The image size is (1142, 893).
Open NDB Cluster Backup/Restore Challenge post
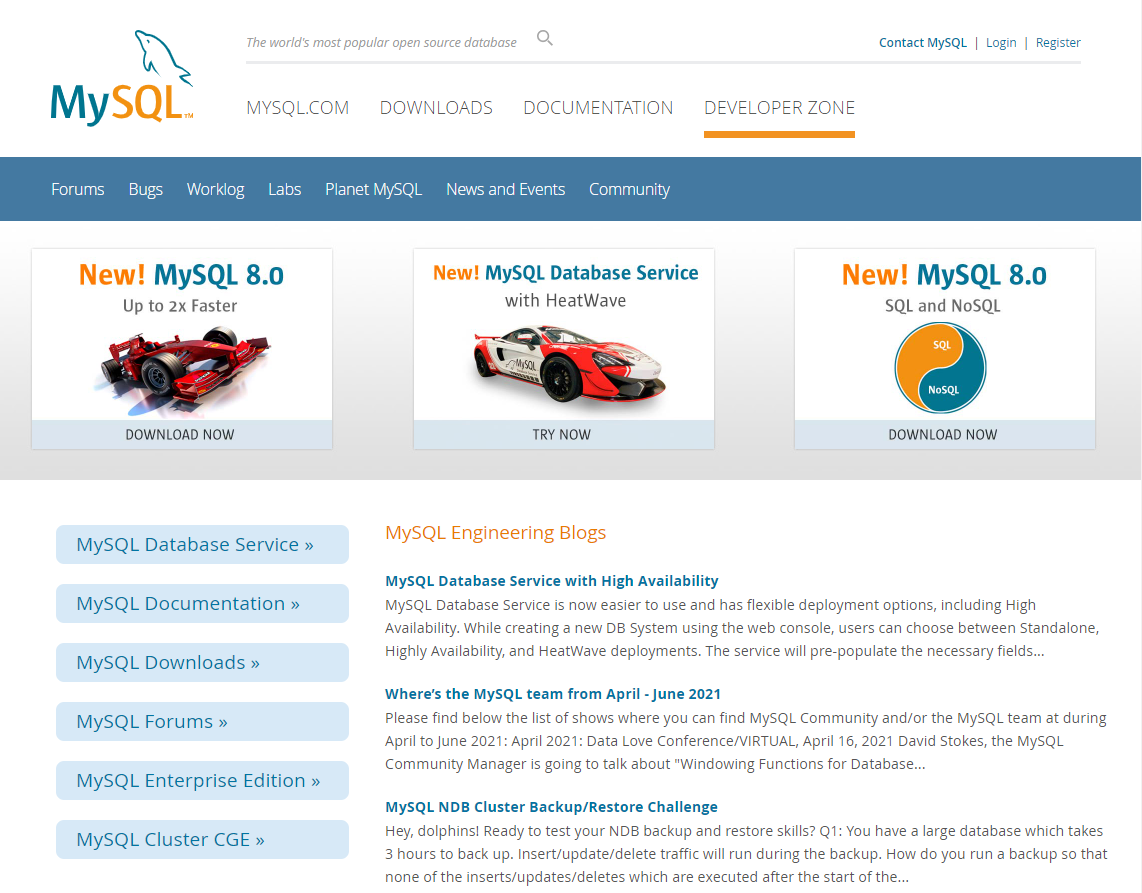coord(551,806)
